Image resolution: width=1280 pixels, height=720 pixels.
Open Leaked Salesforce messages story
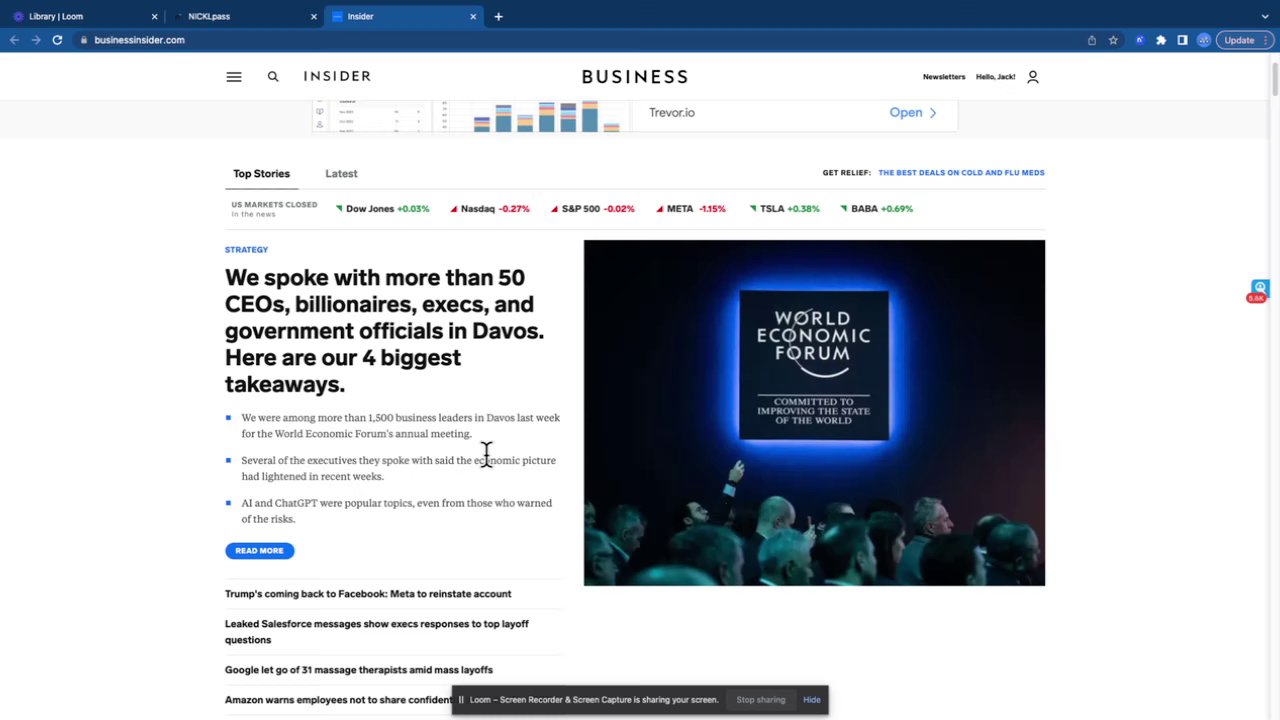[x=377, y=632]
